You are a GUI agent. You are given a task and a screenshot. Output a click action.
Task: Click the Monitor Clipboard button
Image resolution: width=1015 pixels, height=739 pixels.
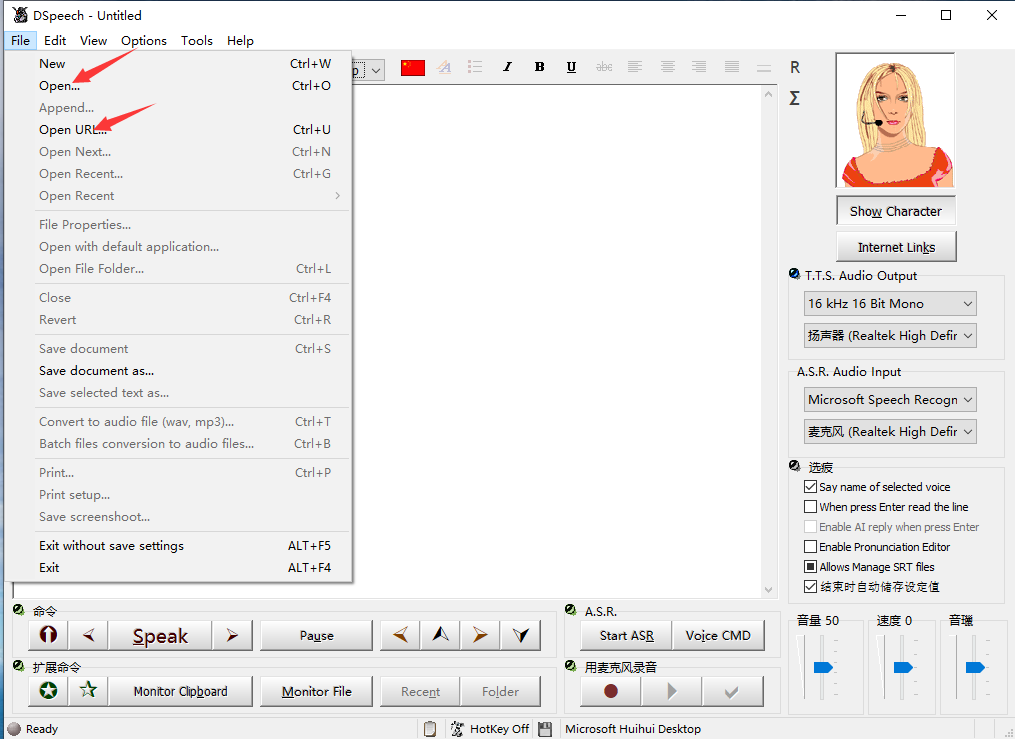181,691
